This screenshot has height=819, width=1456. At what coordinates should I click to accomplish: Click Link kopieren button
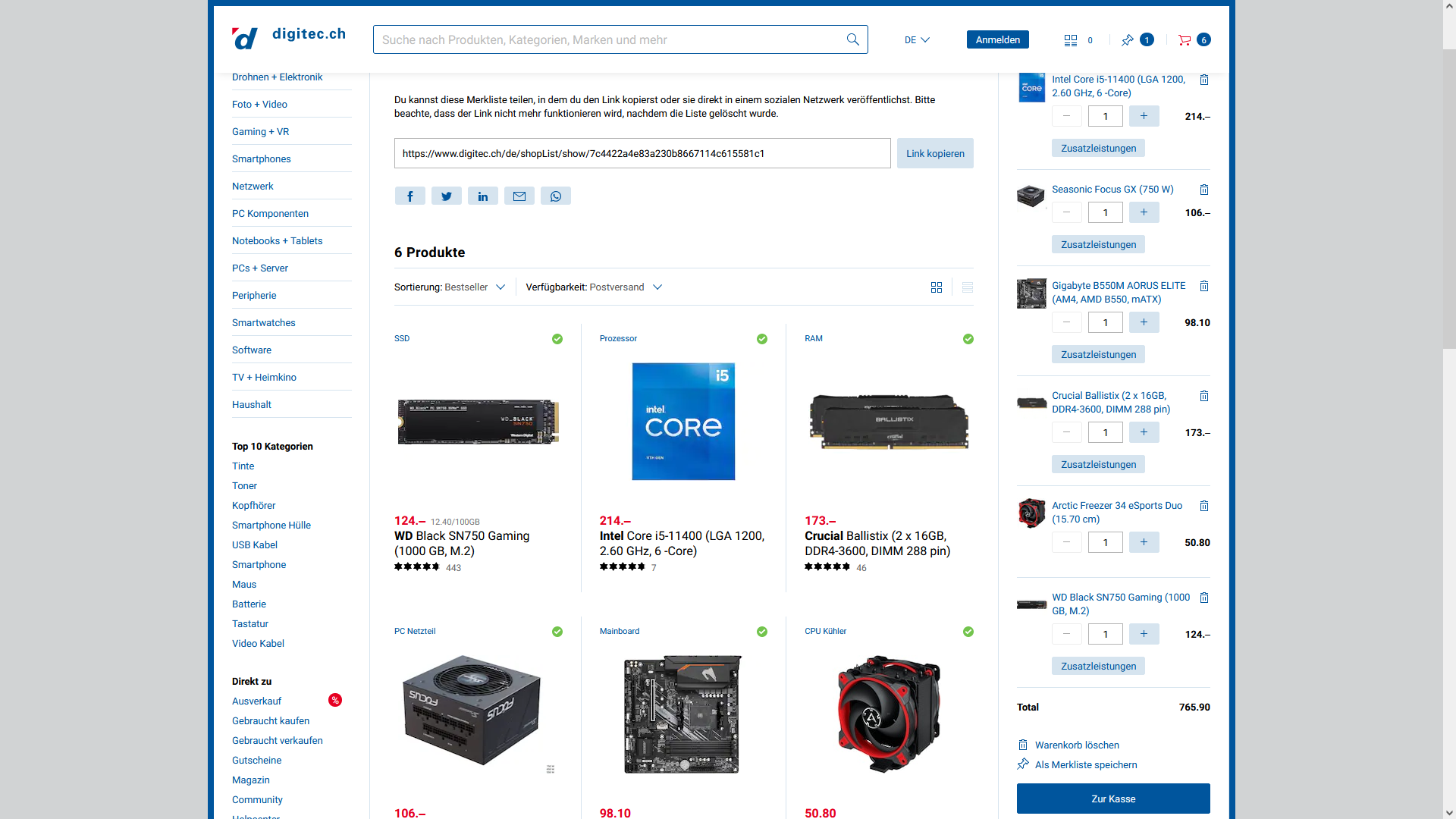coord(934,153)
